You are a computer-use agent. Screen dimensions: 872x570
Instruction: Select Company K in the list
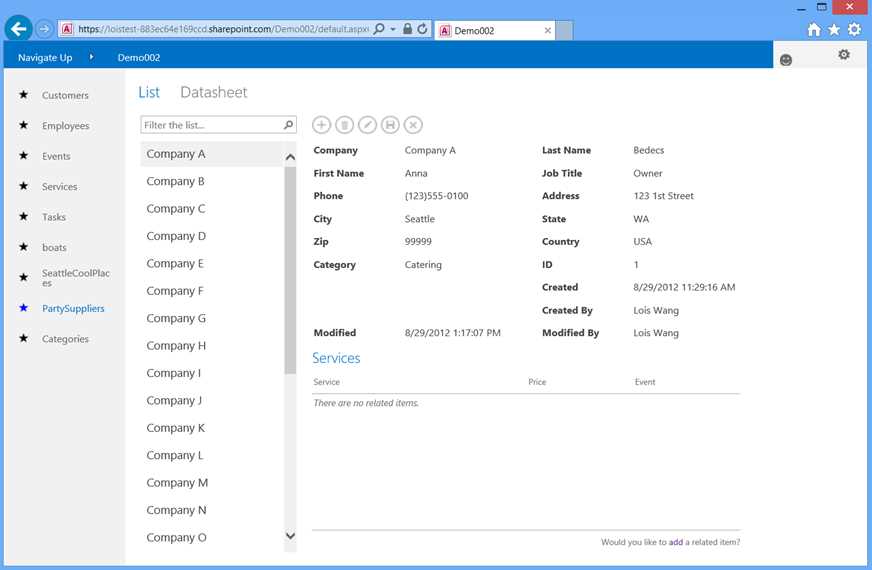tap(212, 428)
